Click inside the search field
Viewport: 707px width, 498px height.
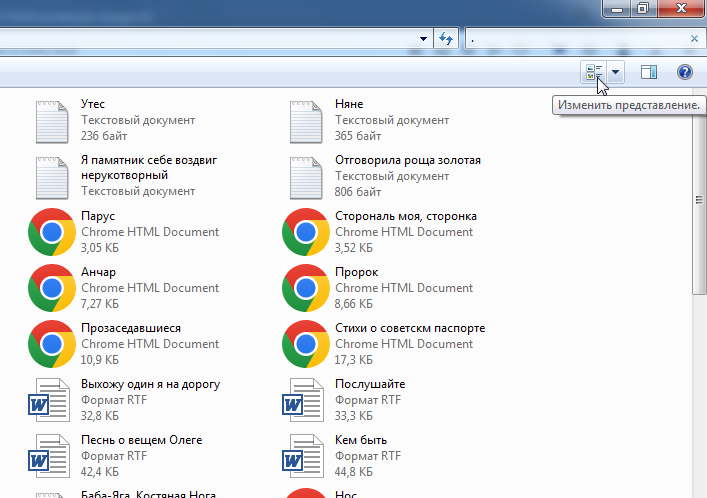577,39
